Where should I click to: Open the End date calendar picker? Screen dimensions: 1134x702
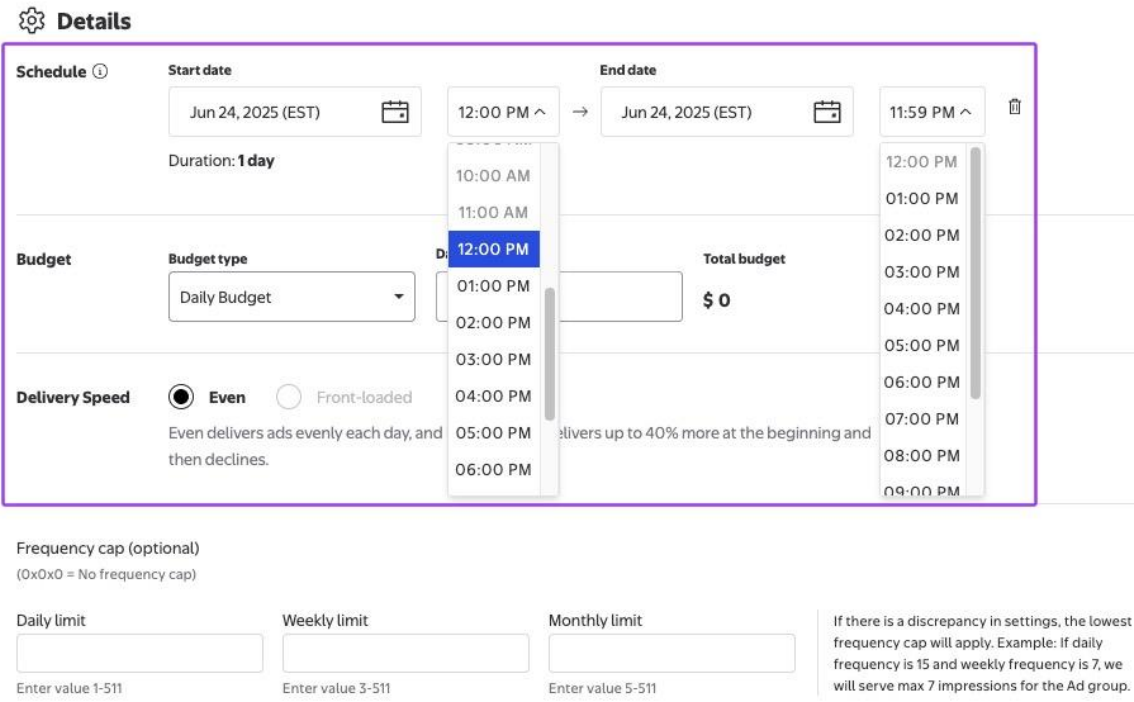(826, 112)
